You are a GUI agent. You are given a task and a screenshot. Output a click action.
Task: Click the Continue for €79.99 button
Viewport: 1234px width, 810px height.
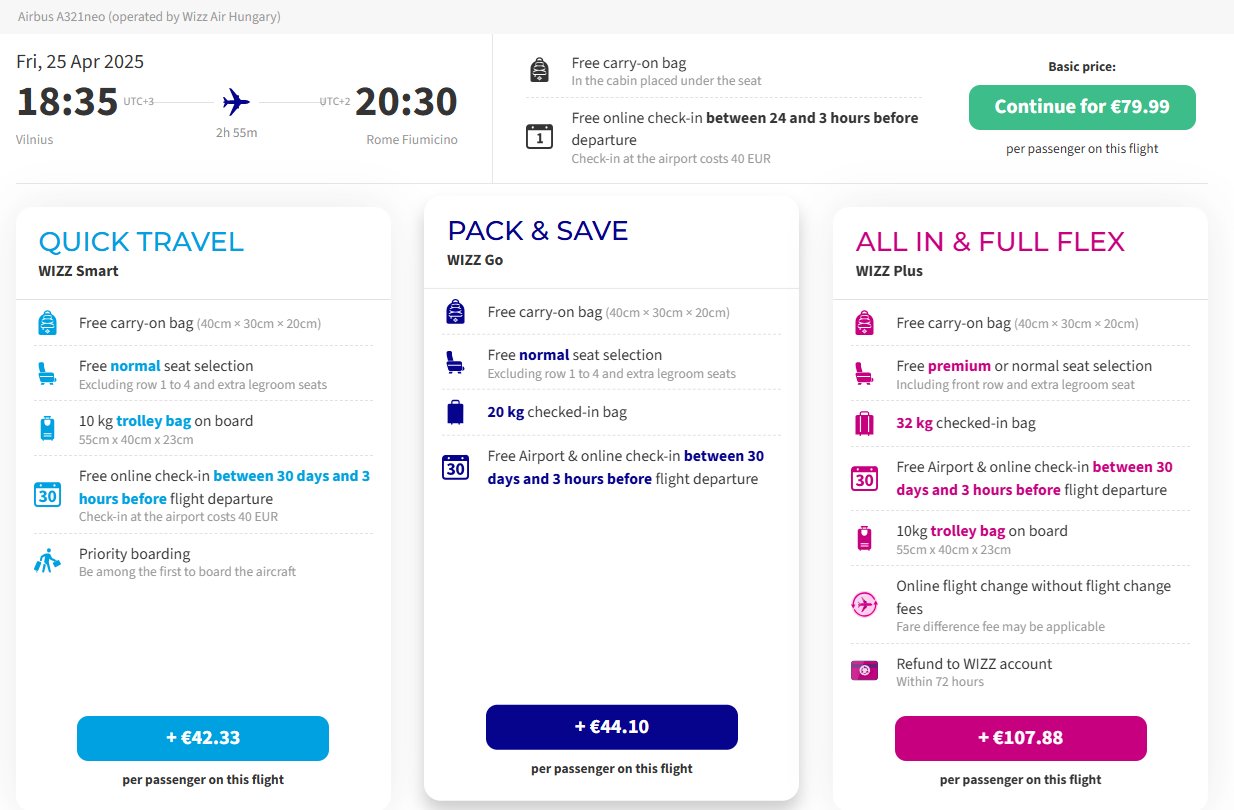coord(1082,107)
